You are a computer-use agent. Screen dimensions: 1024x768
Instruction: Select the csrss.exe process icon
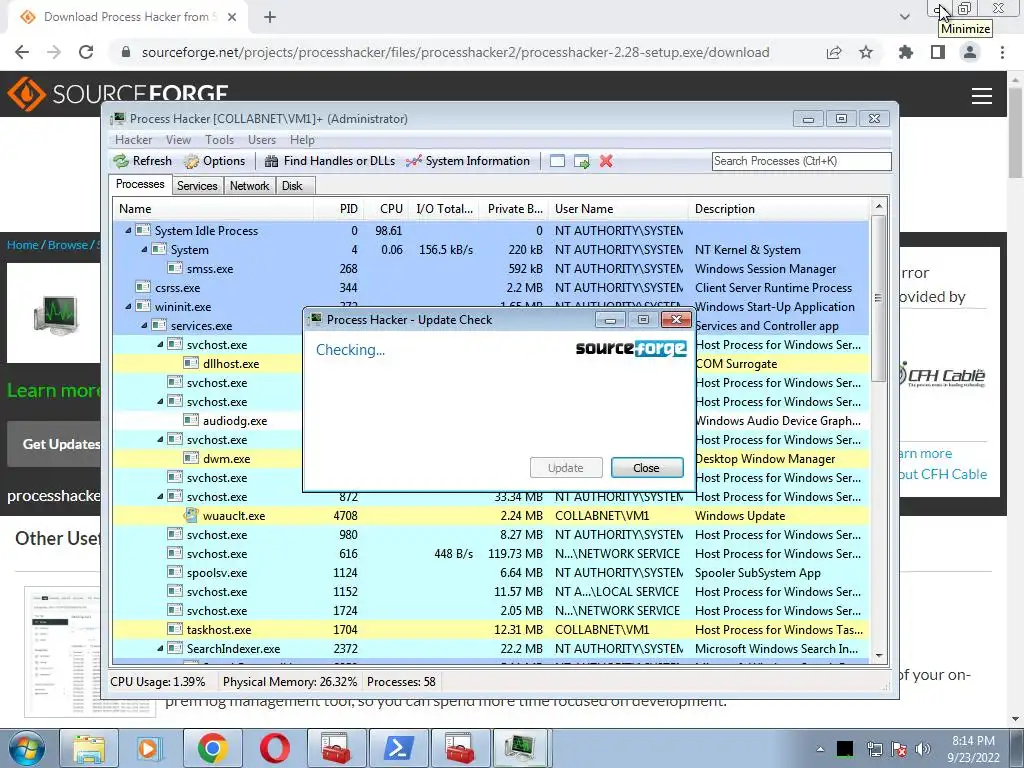(x=142, y=287)
